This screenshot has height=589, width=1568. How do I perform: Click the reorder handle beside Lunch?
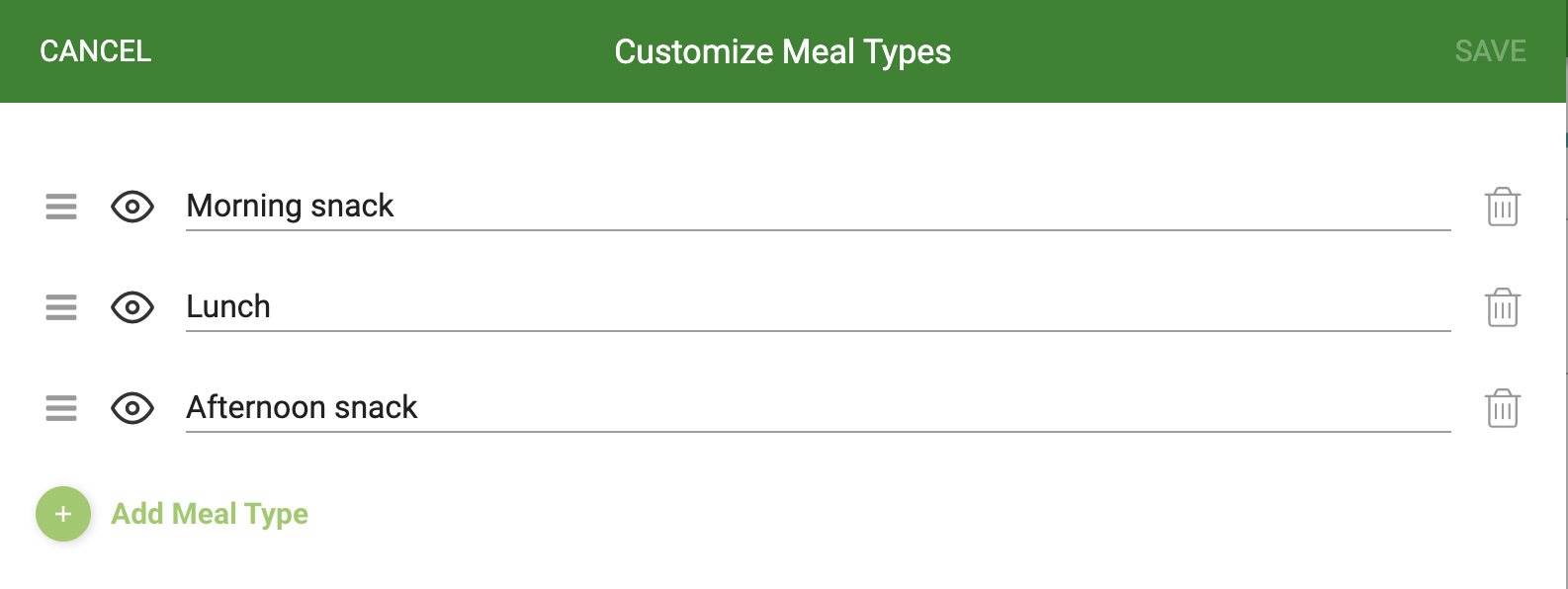pos(61,307)
